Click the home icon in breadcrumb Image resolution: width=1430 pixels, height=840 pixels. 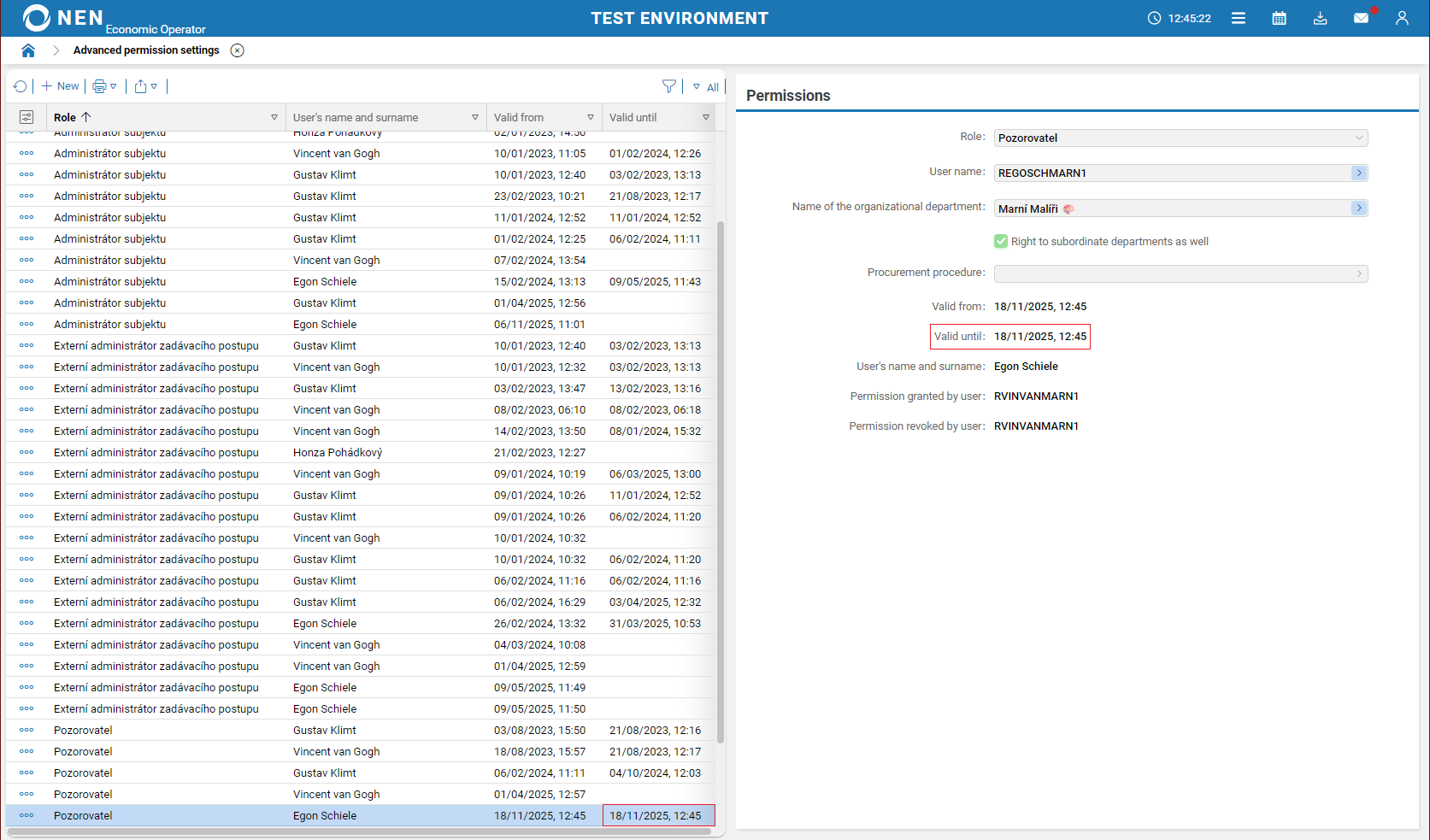tap(28, 50)
